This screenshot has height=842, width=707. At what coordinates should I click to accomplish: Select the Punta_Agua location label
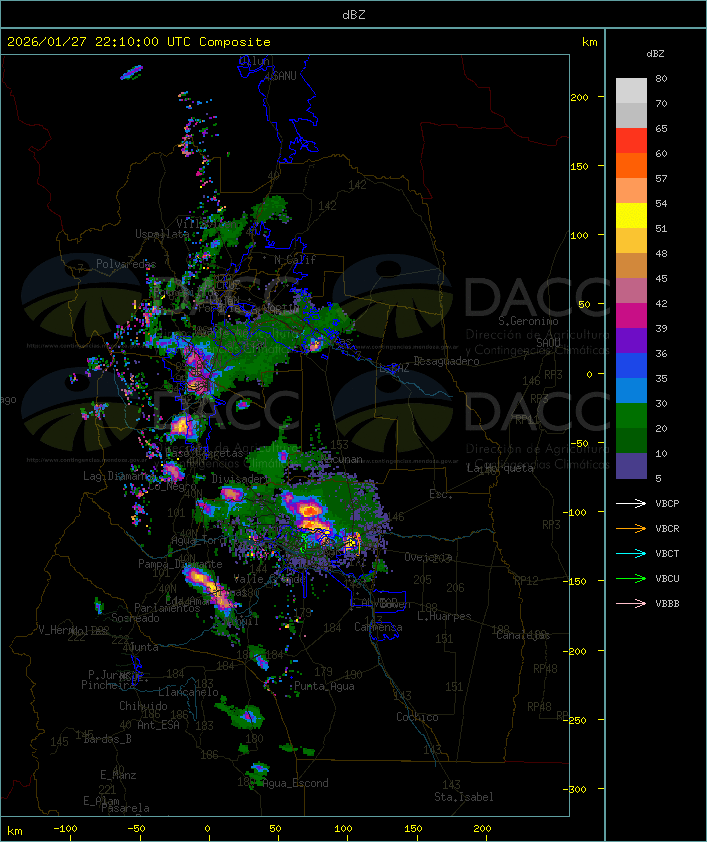pyautogui.click(x=324, y=687)
